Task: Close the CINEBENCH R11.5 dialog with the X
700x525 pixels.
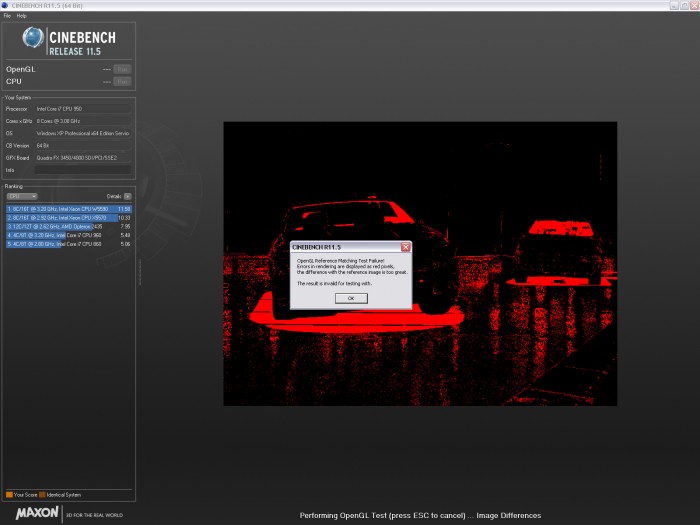Action: [405, 247]
